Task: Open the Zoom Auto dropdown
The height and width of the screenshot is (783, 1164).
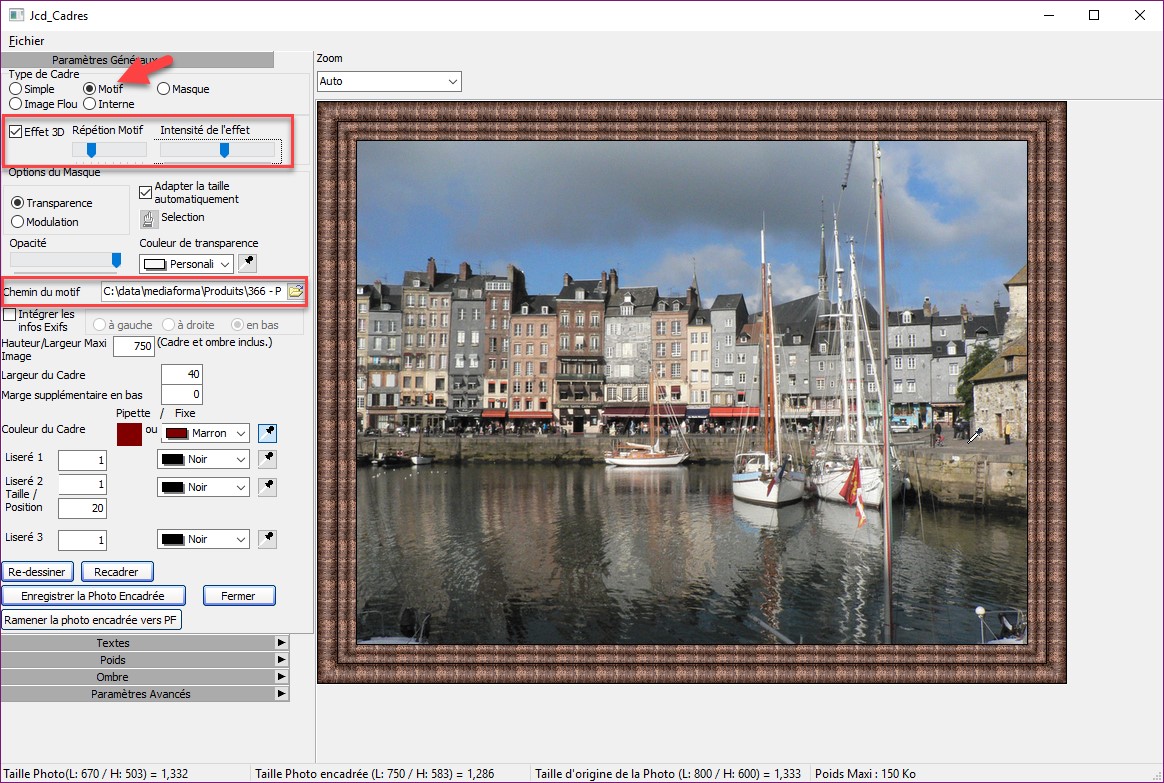Action: pos(388,81)
